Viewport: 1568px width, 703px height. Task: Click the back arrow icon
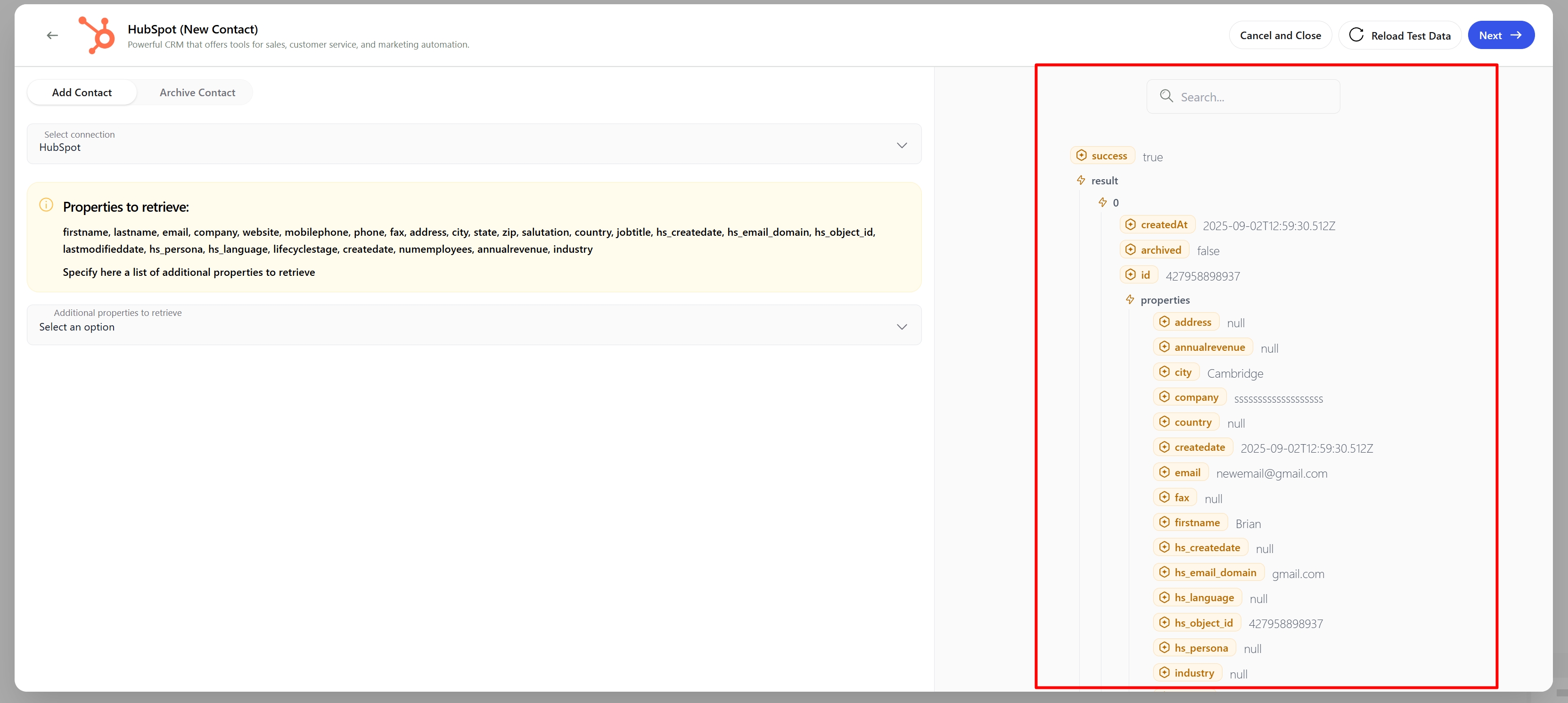coord(52,35)
